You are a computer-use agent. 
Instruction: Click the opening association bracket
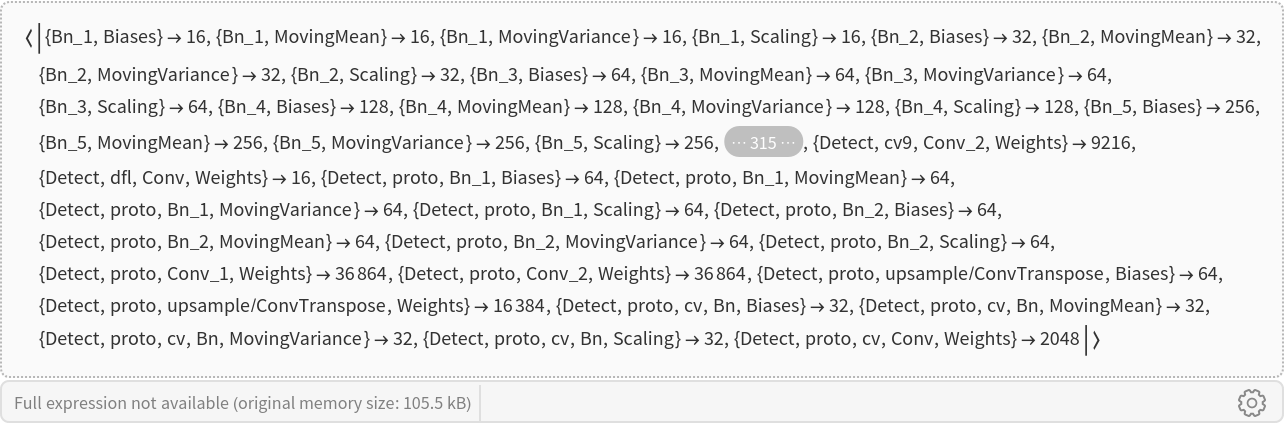click(x=29, y=38)
